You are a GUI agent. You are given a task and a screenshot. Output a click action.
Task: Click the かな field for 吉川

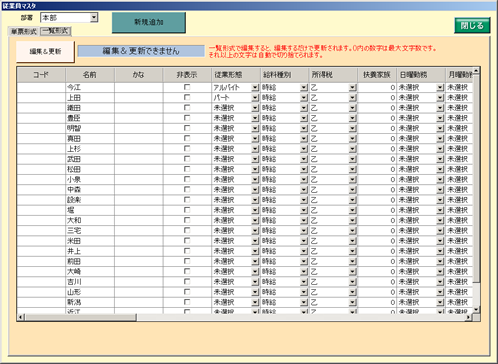(138, 282)
